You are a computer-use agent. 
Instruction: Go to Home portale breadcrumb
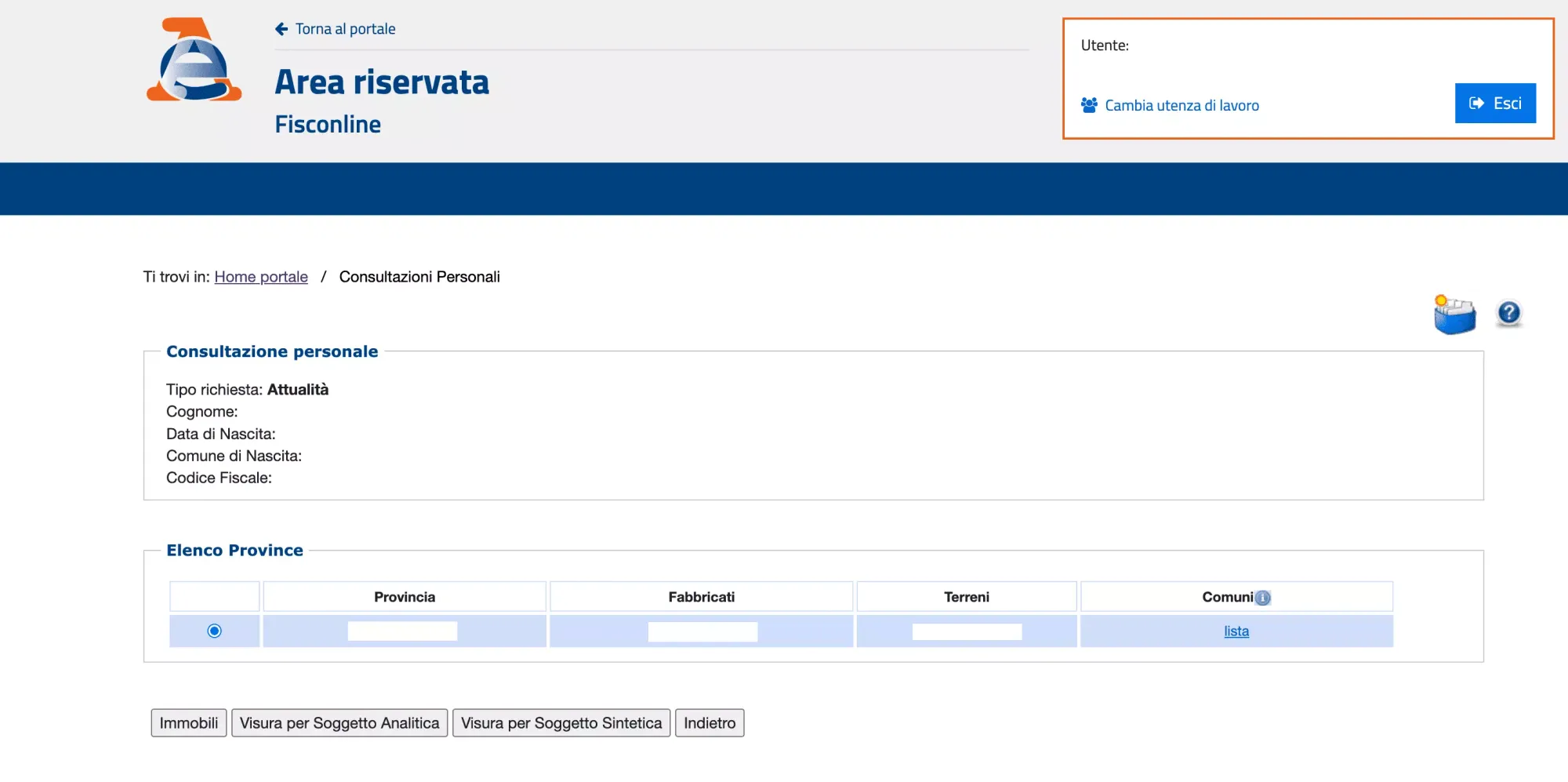(x=261, y=276)
